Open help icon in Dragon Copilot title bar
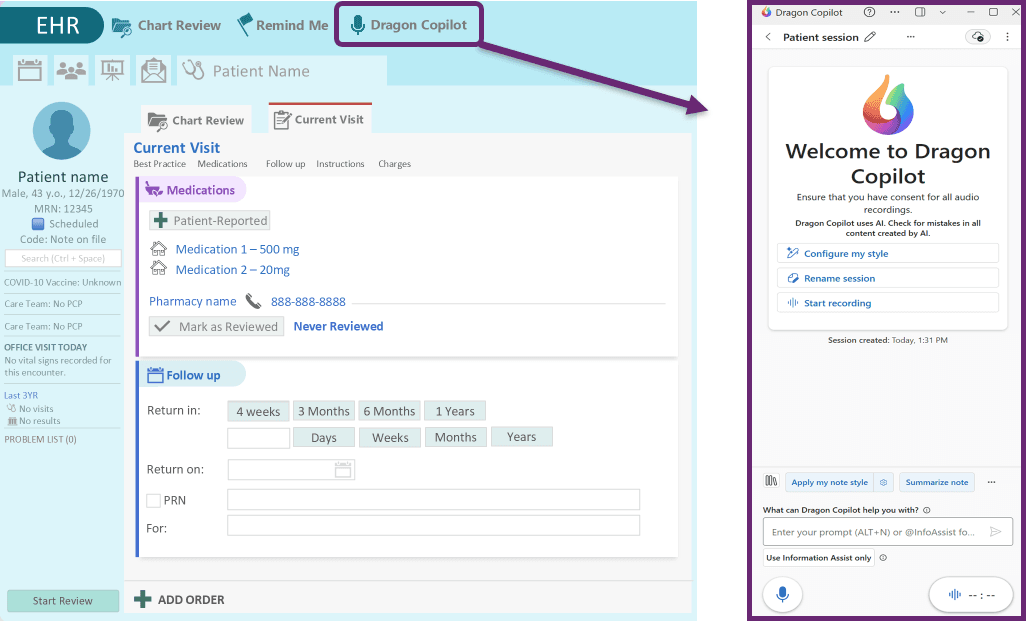 click(x=869, y=12)
